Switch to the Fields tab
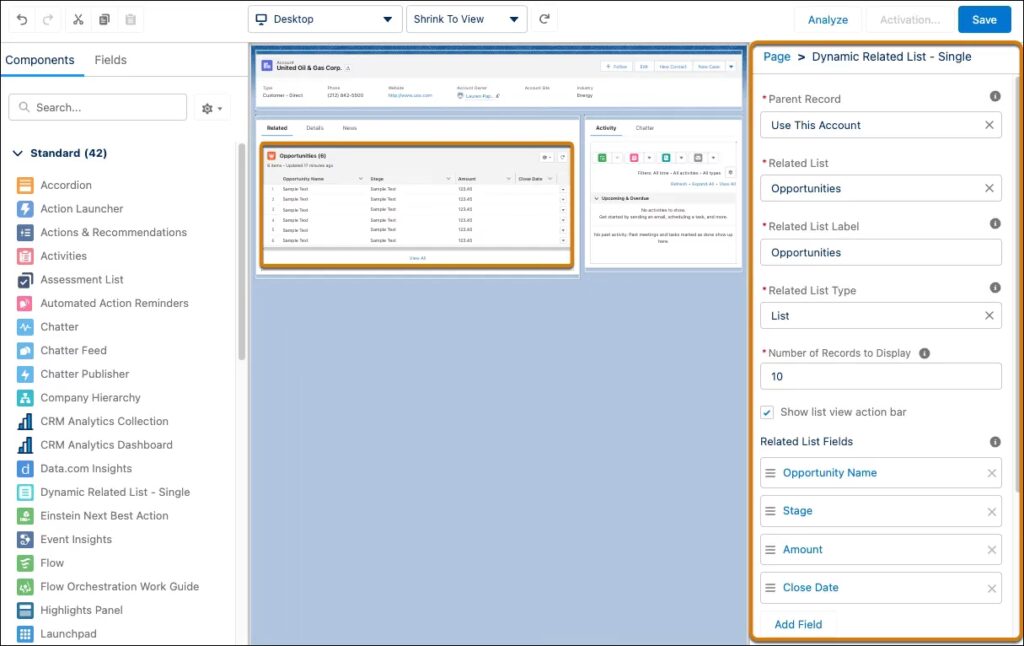This screenshot has width=1024, height=646. (x=110, y=60)
